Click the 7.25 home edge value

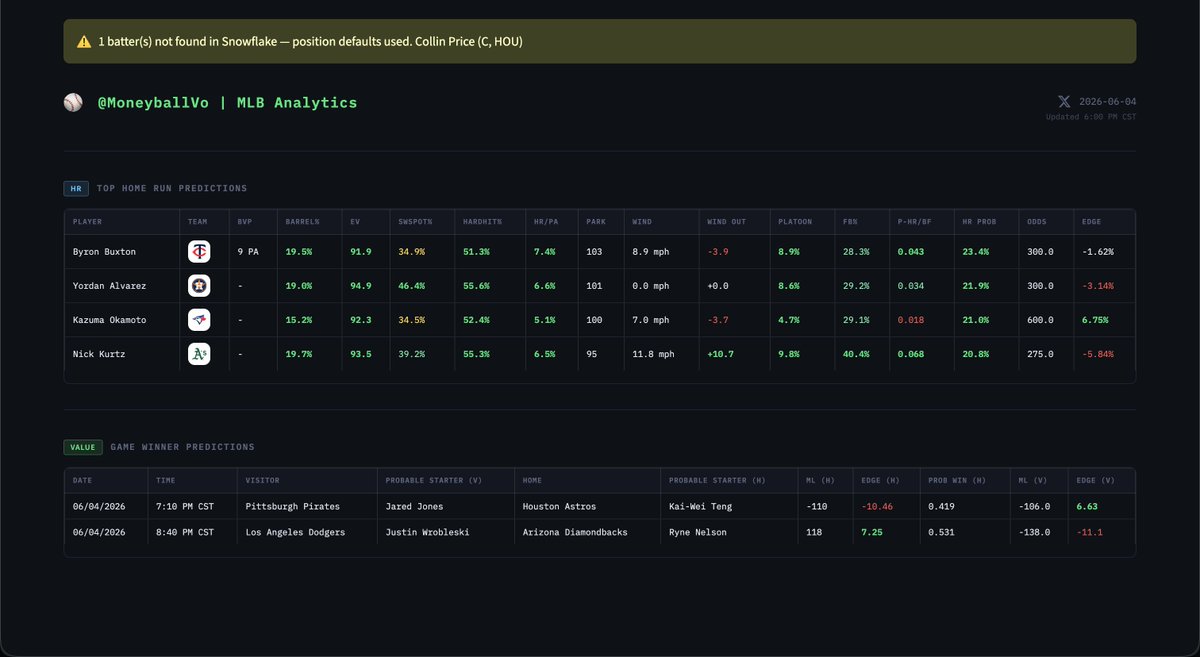[871, 532]
